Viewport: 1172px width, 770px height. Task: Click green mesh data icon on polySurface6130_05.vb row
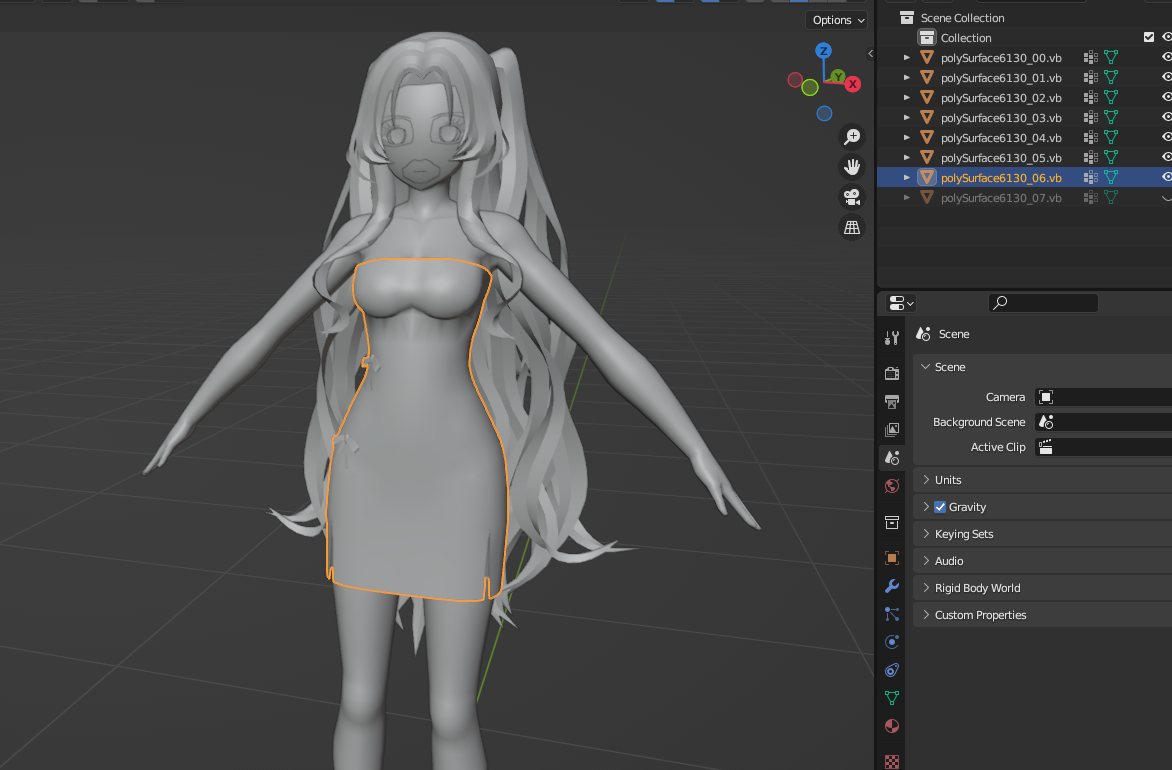(x=1111, y=158)
